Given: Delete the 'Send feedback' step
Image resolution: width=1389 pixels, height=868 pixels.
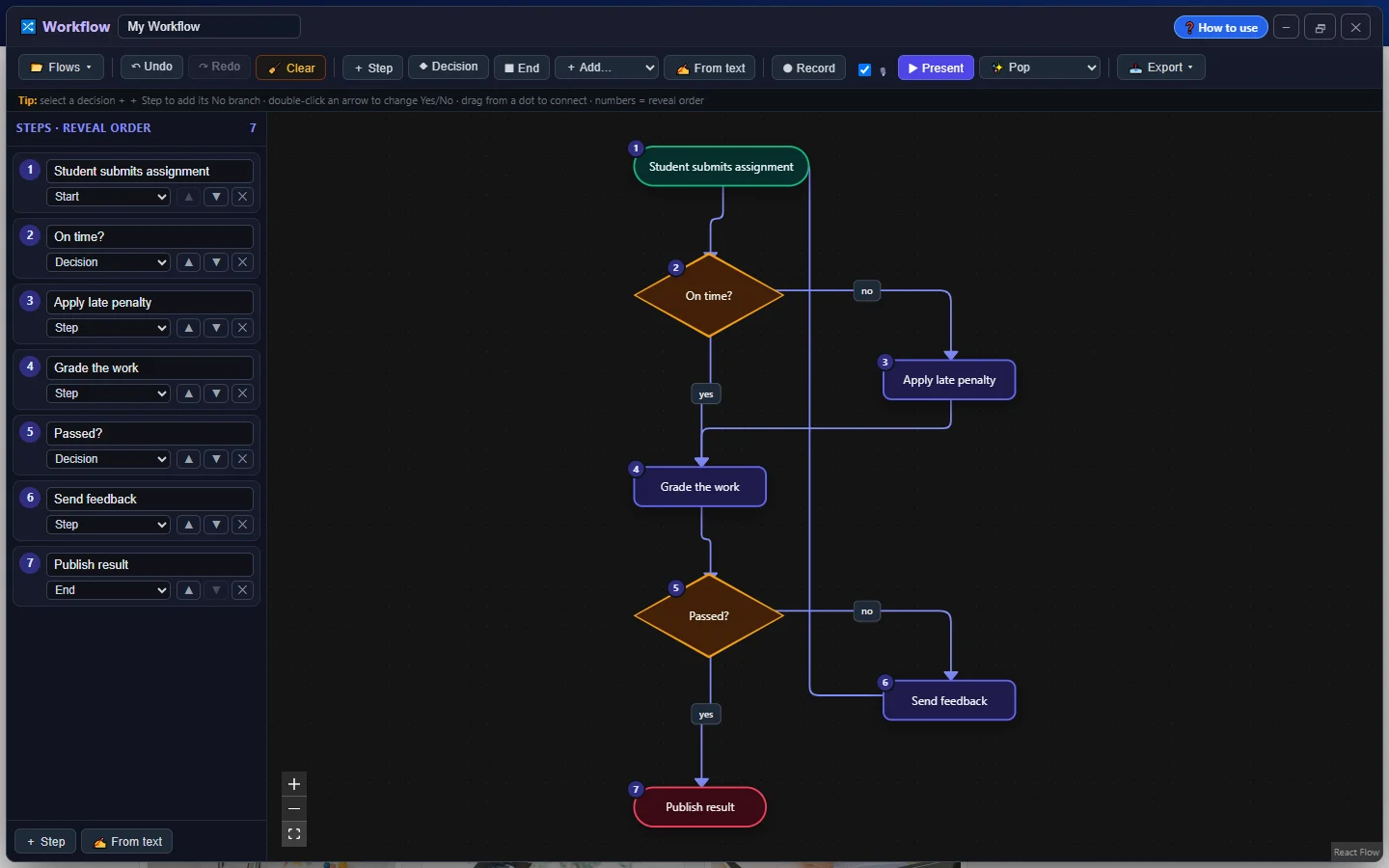Looking at the screenshot, I should tap(243, 525).
